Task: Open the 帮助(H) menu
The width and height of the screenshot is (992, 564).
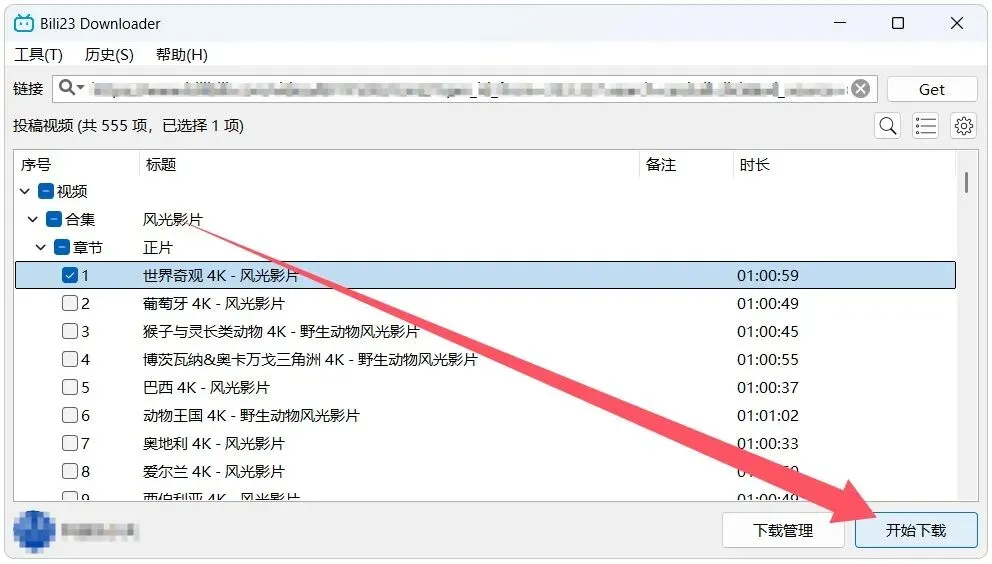Action: coord(182,55)
